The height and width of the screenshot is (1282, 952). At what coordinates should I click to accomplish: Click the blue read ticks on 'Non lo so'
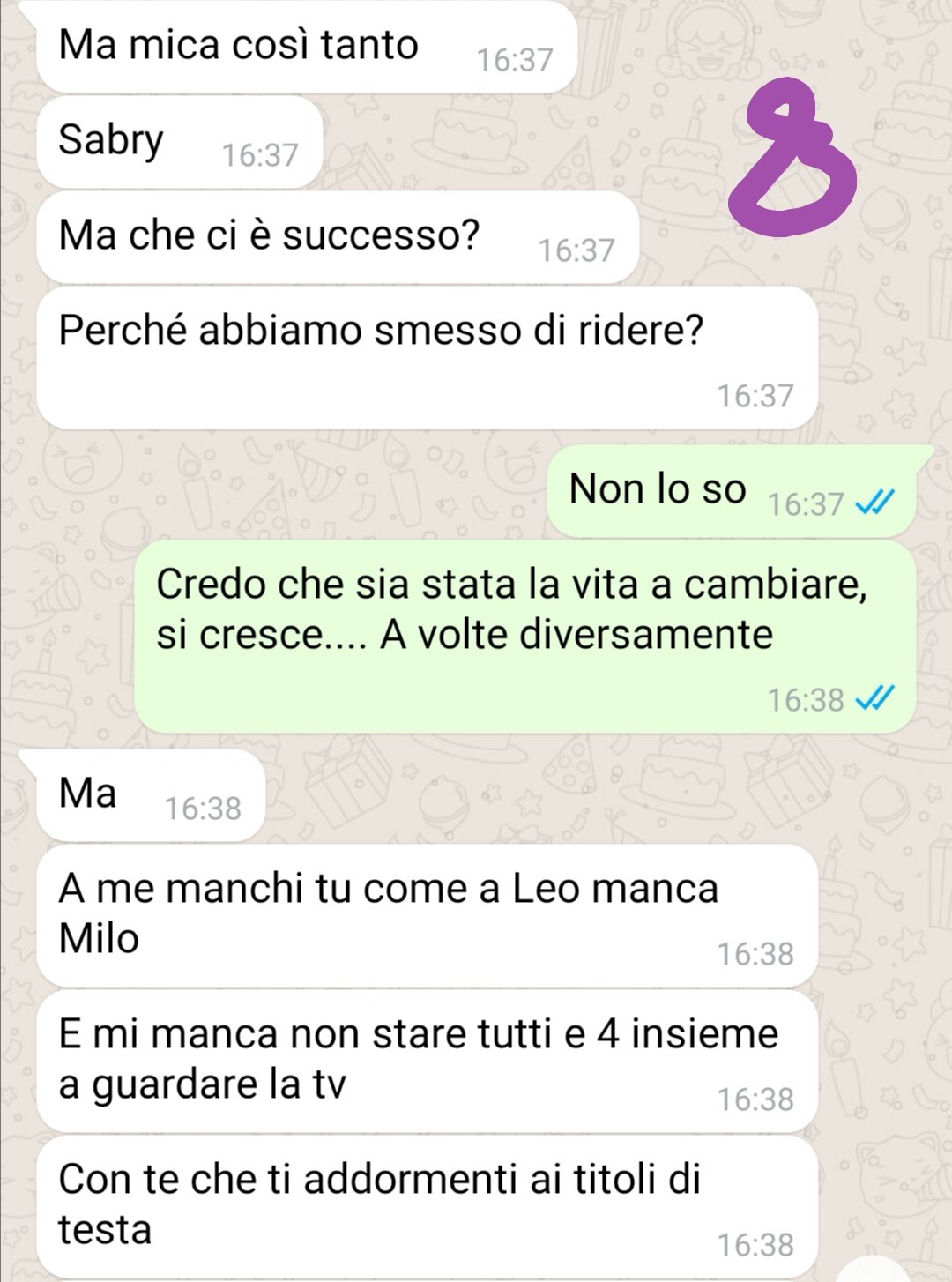(875, 503)
